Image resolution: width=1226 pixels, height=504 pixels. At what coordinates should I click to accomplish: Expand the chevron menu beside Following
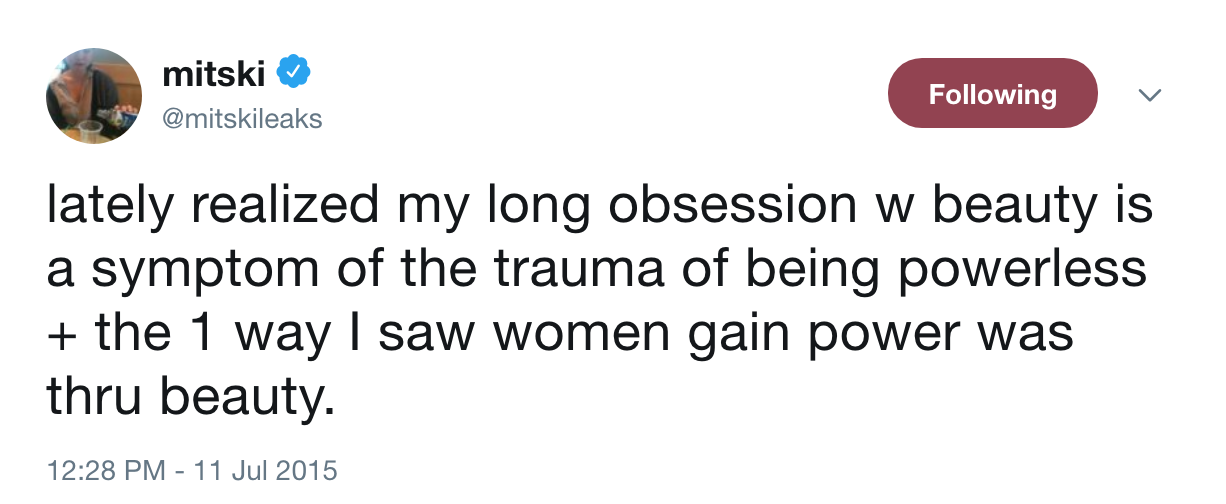(x=1150, y=95)
